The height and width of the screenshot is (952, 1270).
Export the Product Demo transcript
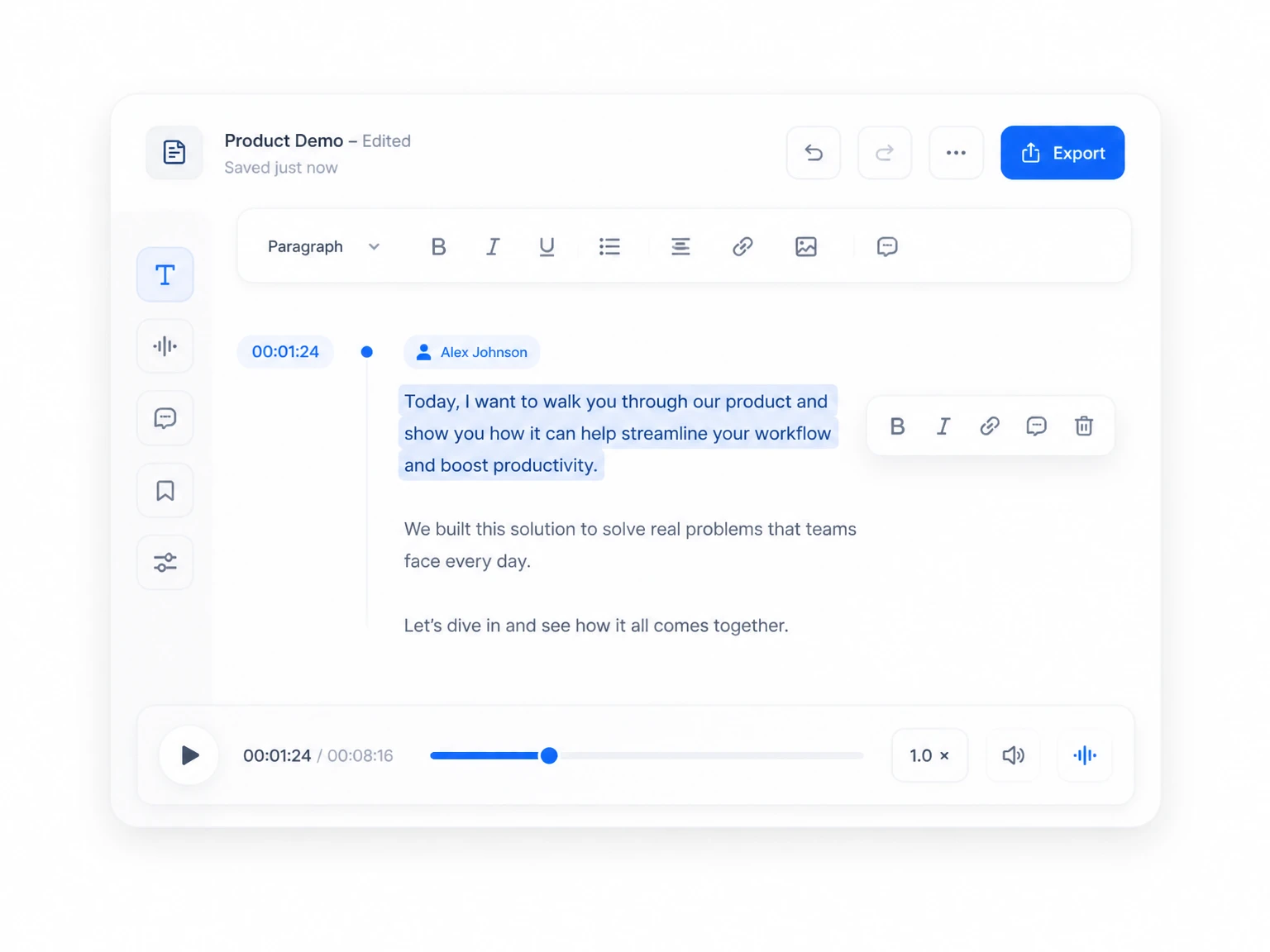[x=1062, y=152]
